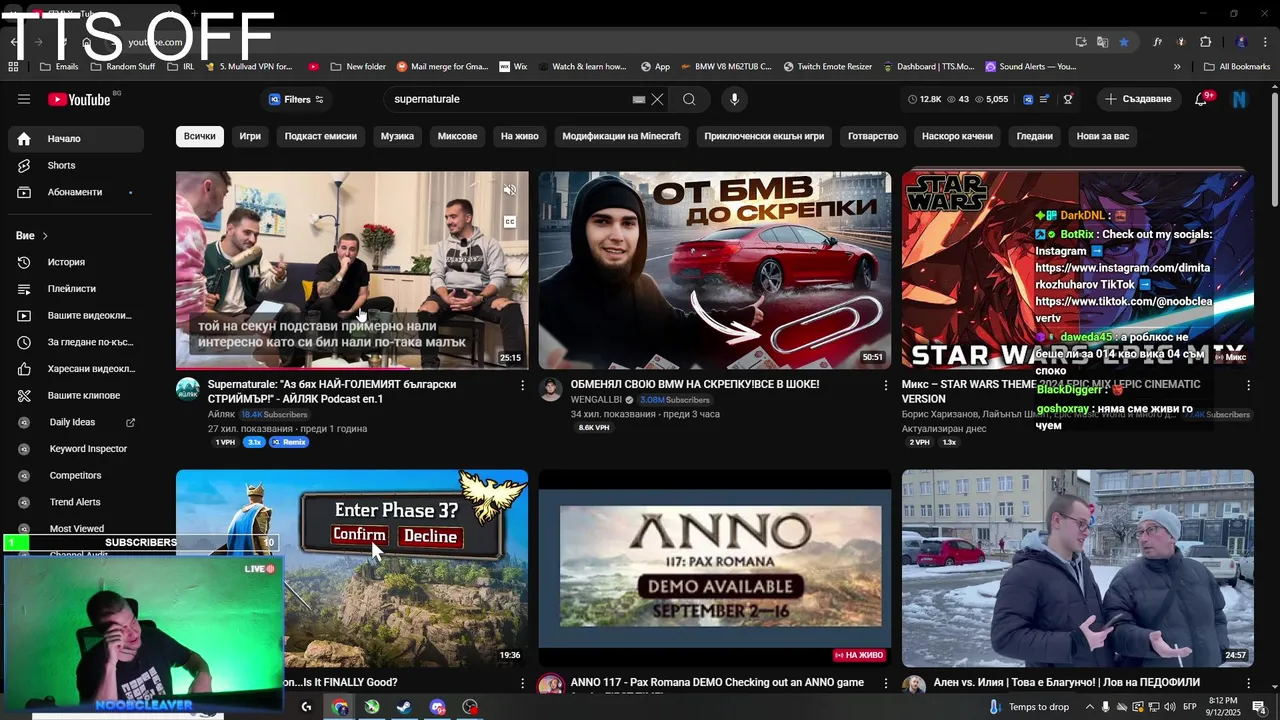Open the Random Stuff bookmarks folder

pyautogui.click(x=123, y=67)
